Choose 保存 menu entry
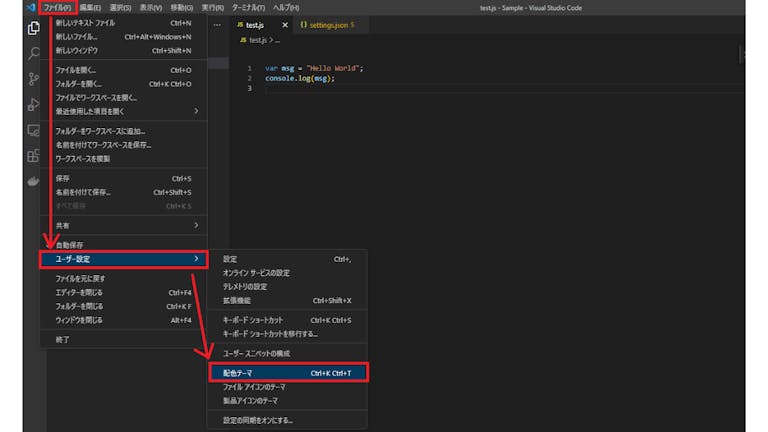 [123, 178]
